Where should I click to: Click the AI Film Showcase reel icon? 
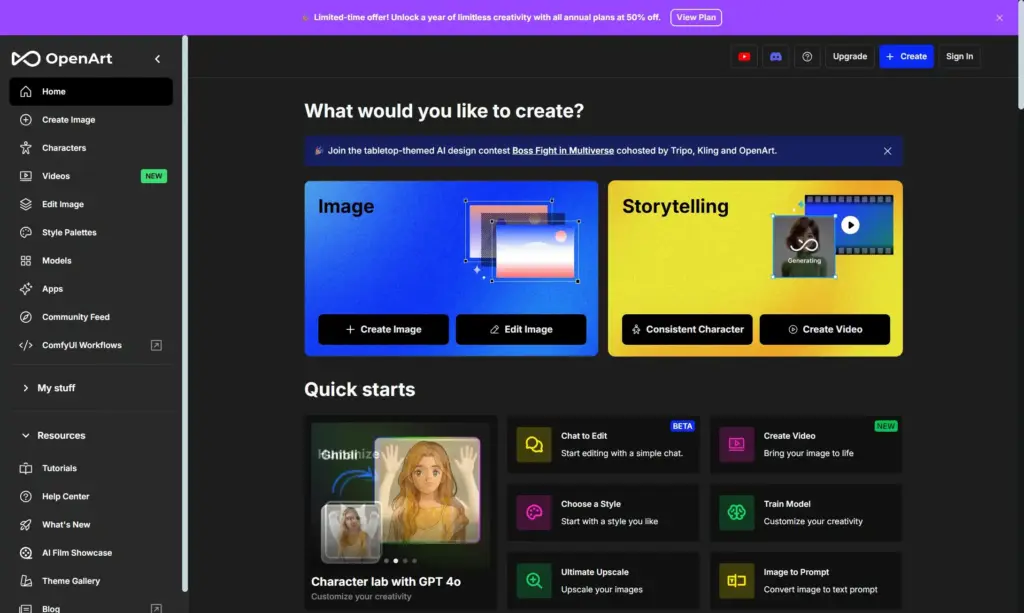(25, 553)
